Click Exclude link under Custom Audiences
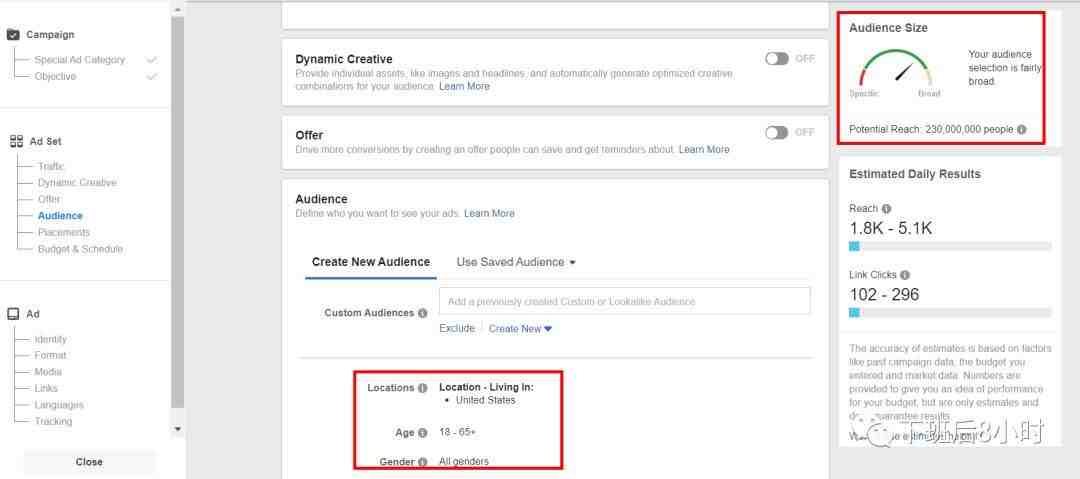 click(x=457, y=329)
